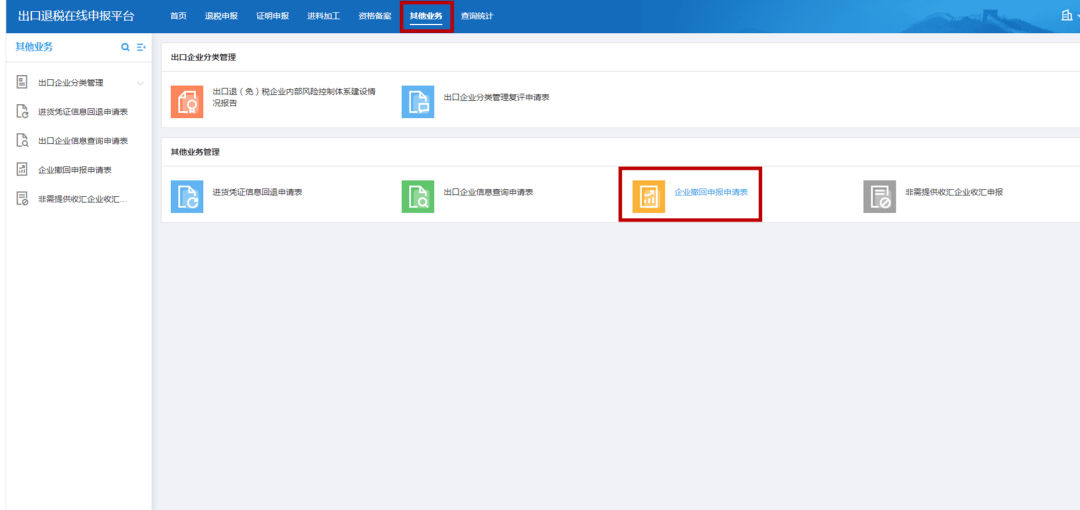Collapse the sidebar using the menu-fold icon
Viewport: 1080px width, 510px height.
pos(141,48)
